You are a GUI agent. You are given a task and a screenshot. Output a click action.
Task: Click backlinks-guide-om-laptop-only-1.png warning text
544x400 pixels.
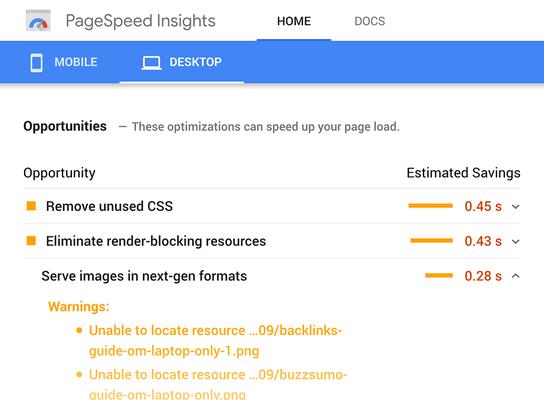point(215,340)
